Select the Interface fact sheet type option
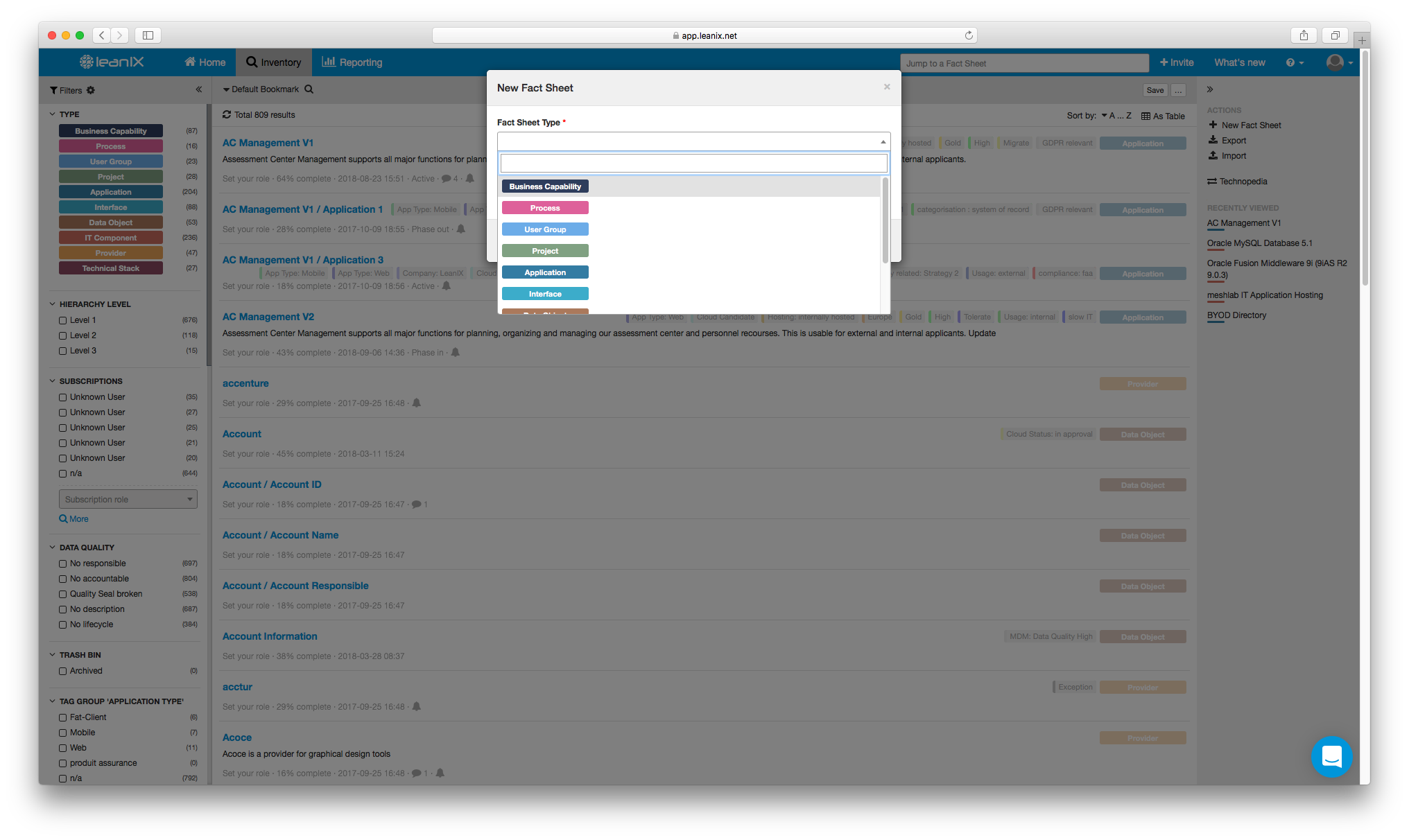The image size is (1409, 840). pyautogui.click(x=545, y=293)
